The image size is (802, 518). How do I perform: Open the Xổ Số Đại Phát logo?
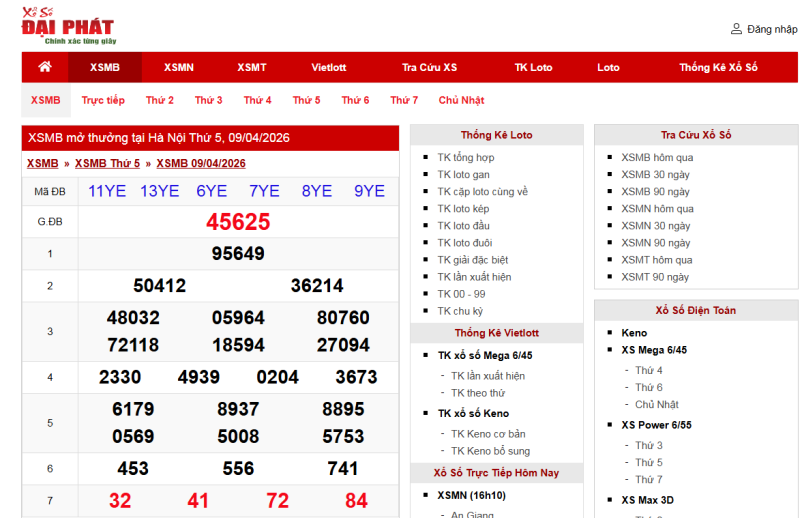pos(69,26)
